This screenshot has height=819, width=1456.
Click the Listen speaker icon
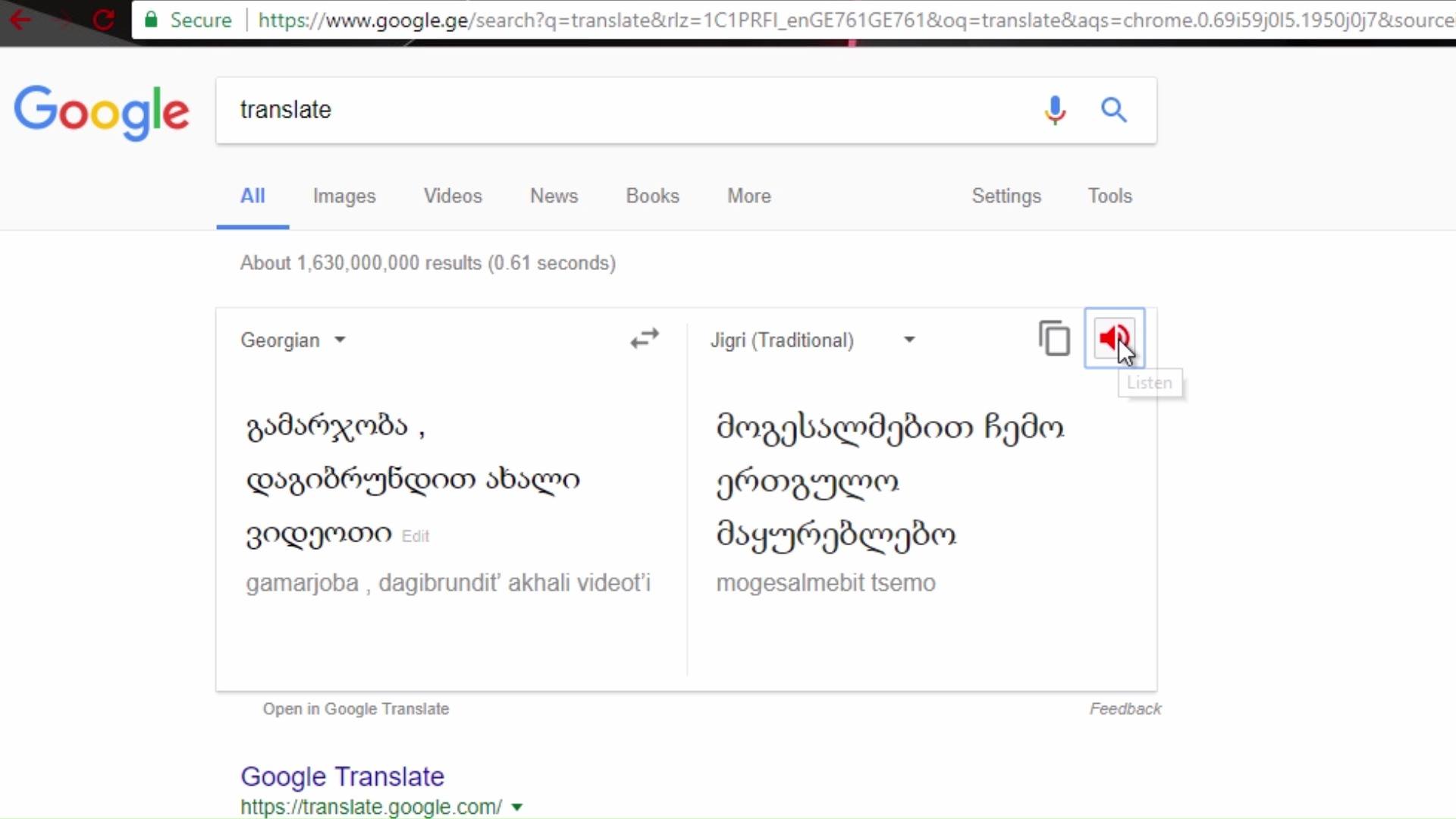1114,338
